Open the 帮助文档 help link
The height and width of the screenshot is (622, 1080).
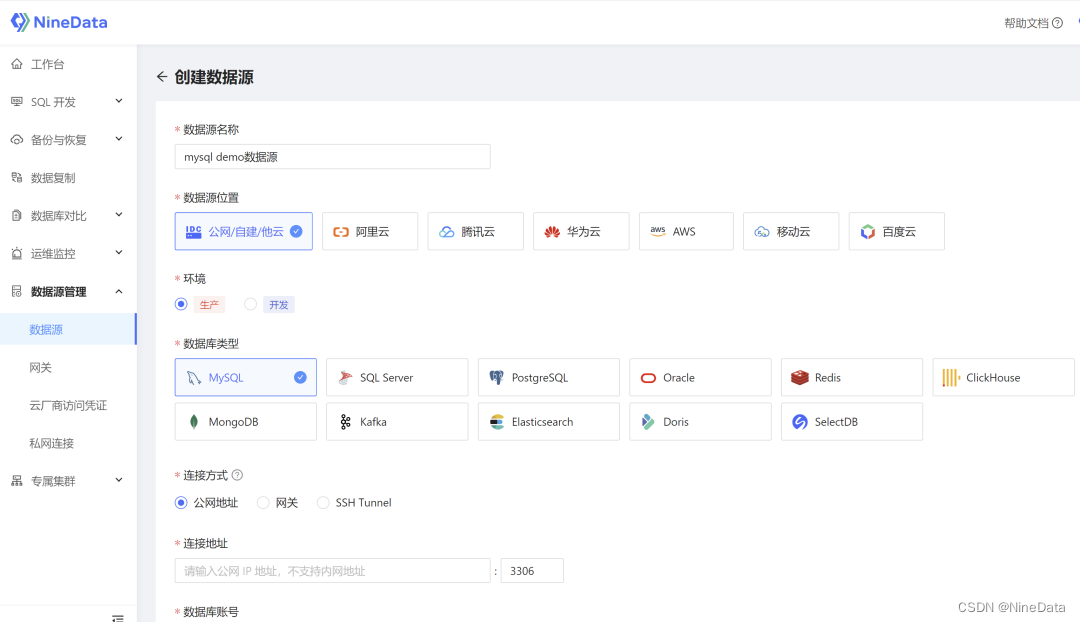[1033, 23]
